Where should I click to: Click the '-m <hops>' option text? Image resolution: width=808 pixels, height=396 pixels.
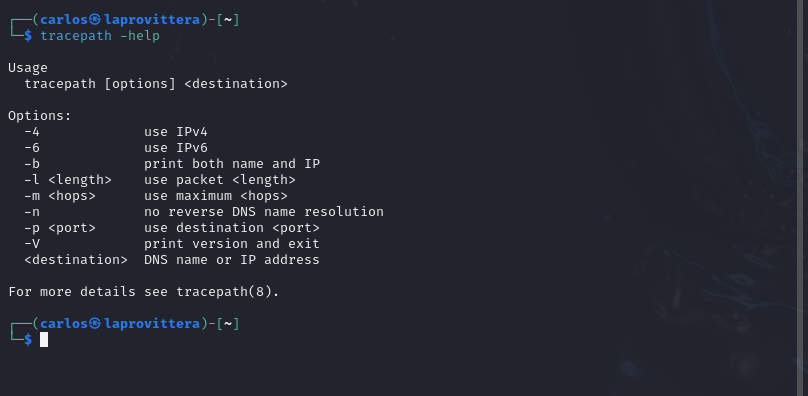point(60,196)
